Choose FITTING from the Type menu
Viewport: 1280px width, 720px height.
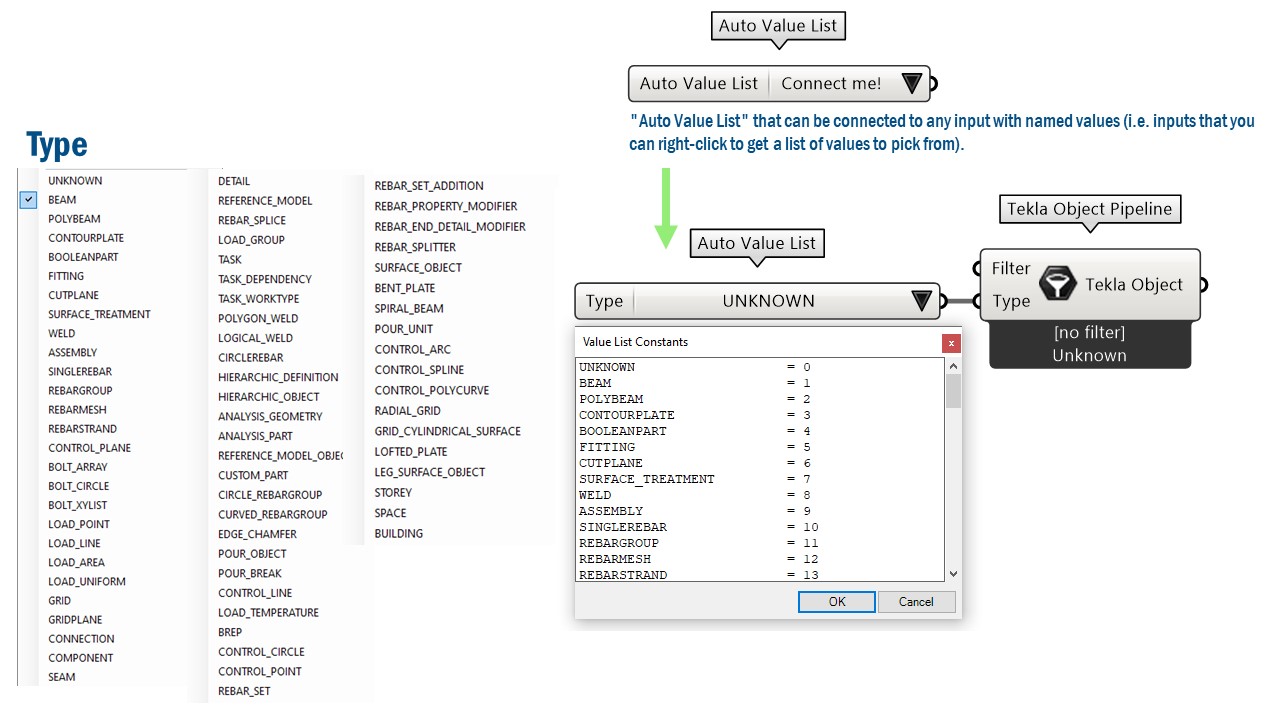click(66, 276)
